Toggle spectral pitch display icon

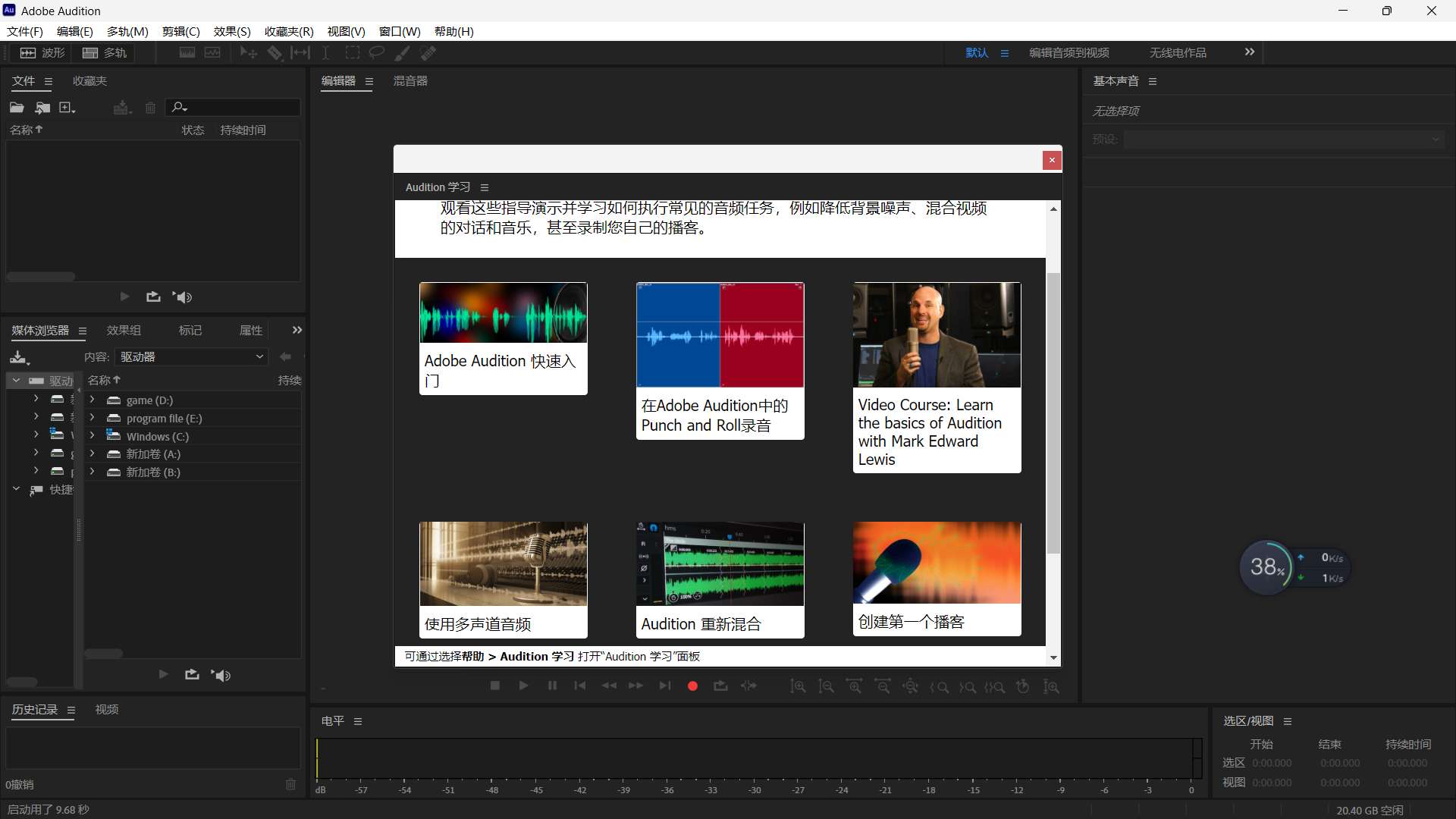coord(212,52)
